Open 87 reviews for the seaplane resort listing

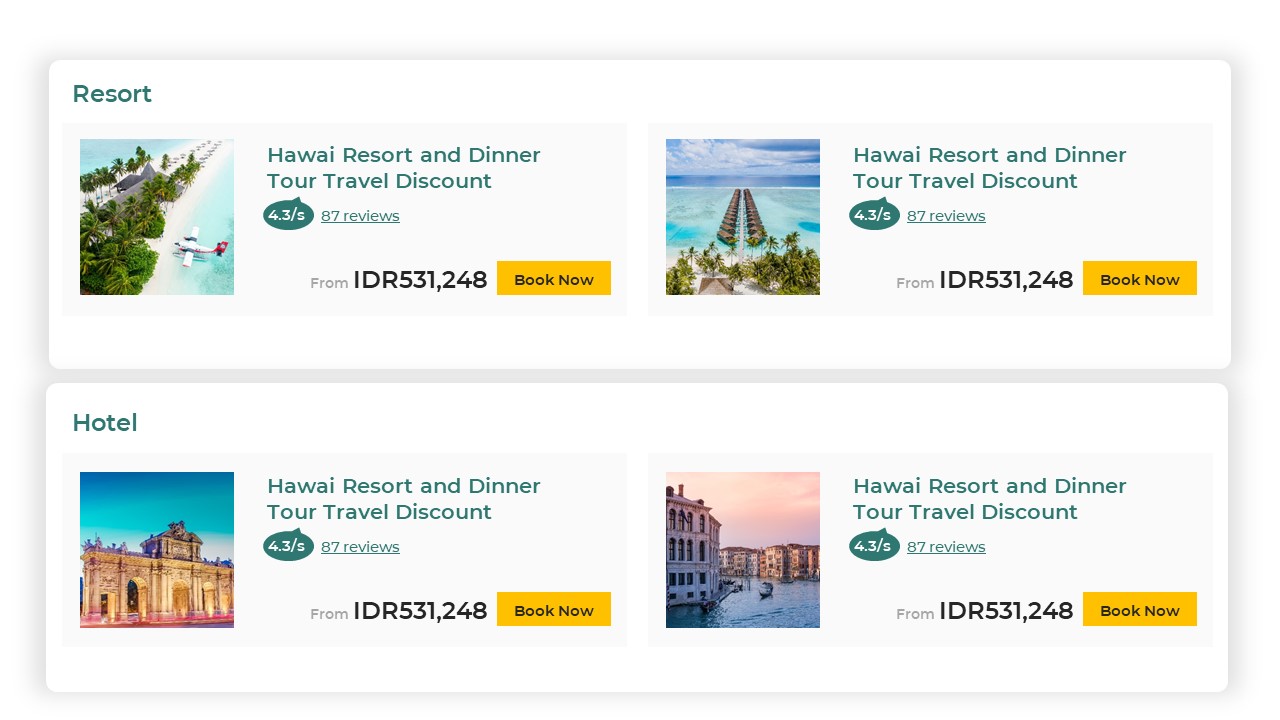(x=360, y=215)
